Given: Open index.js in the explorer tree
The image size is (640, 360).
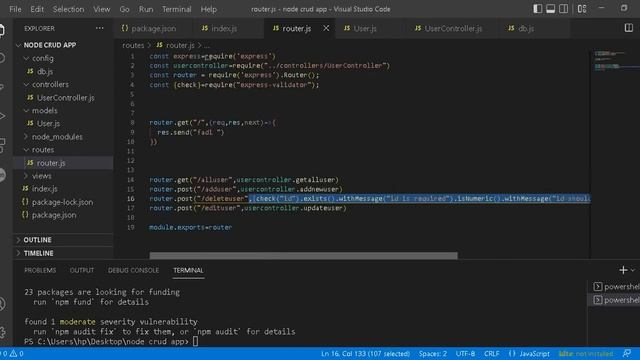Looking at the screenshot, I should pos(44,189).
